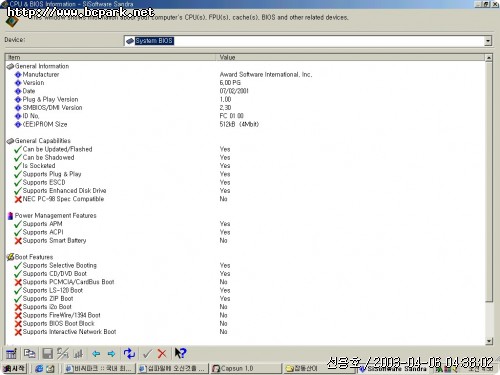The width and height of the screenshot is (500, 375).
Task: Go back with the left blue arrow
Action: point(96,353)
